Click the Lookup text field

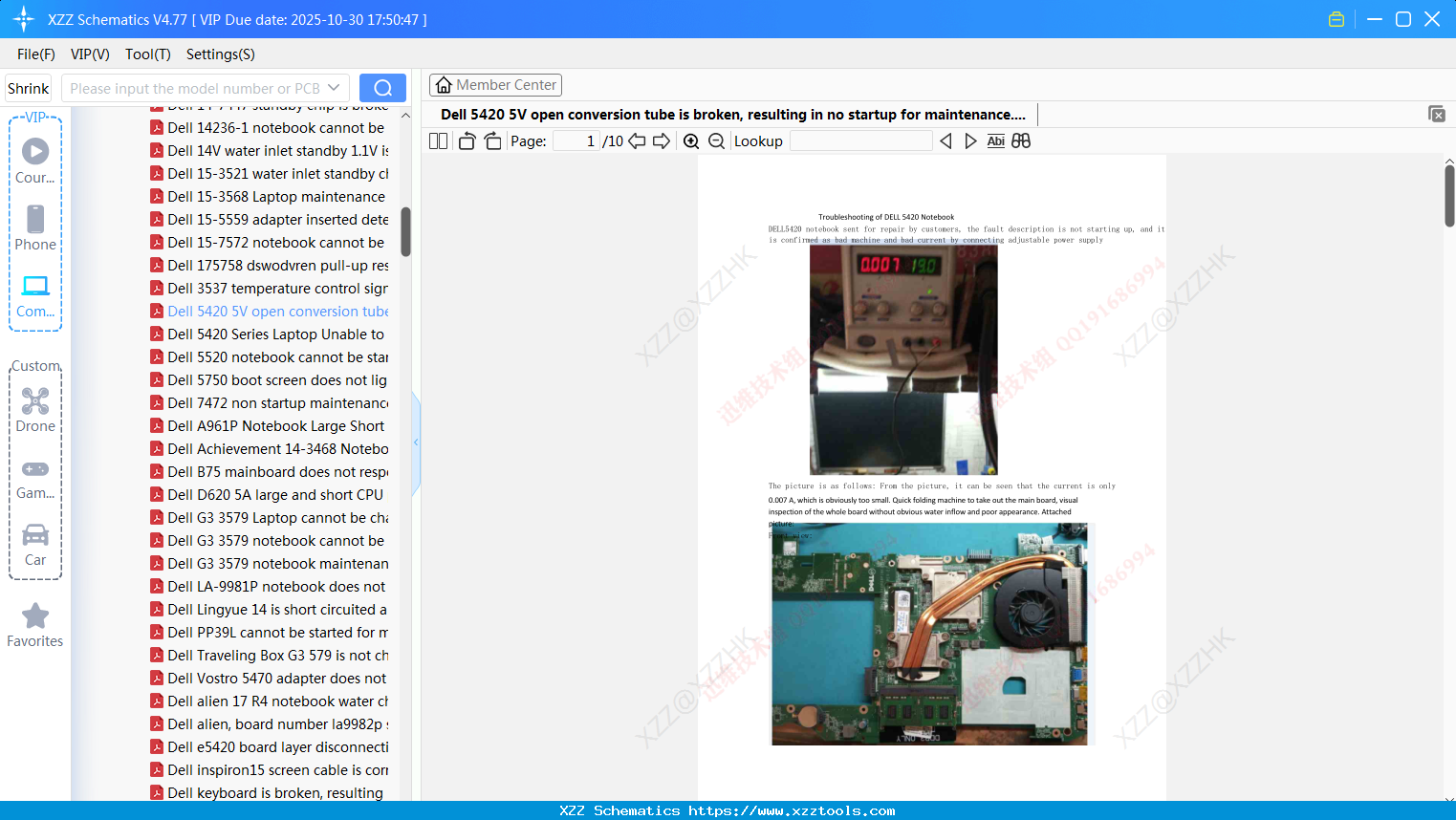point(861,141)
